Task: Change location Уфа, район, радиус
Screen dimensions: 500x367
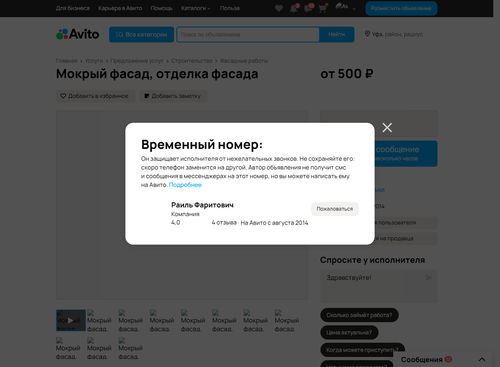Action: (397, 34)
